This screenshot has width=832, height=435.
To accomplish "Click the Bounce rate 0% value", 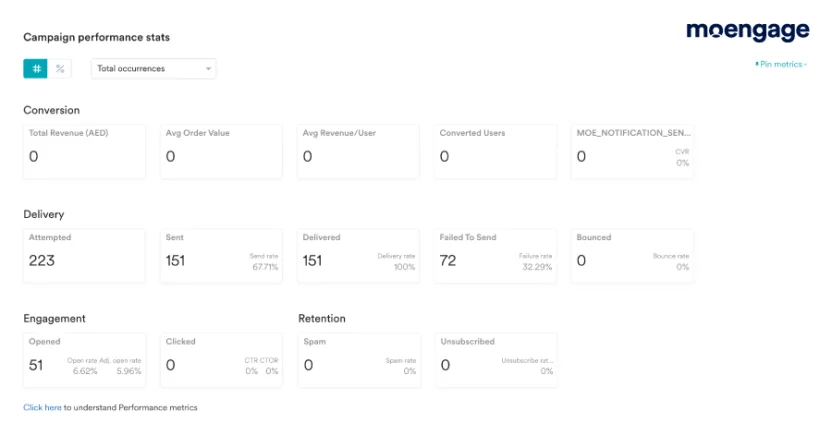I will pyautogui.click(x=682, y=267).
